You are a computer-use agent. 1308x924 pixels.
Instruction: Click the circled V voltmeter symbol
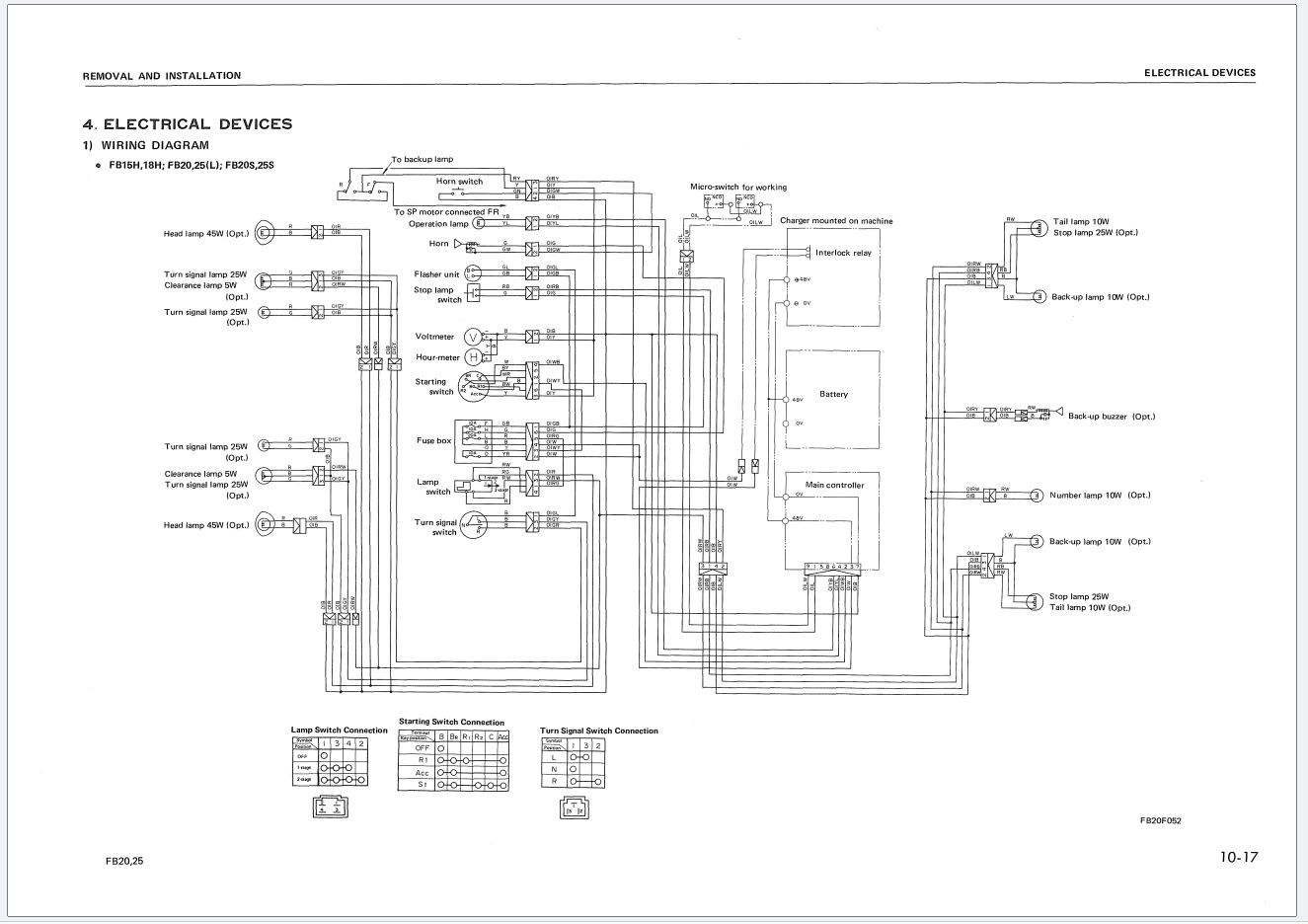coord(472,338)
